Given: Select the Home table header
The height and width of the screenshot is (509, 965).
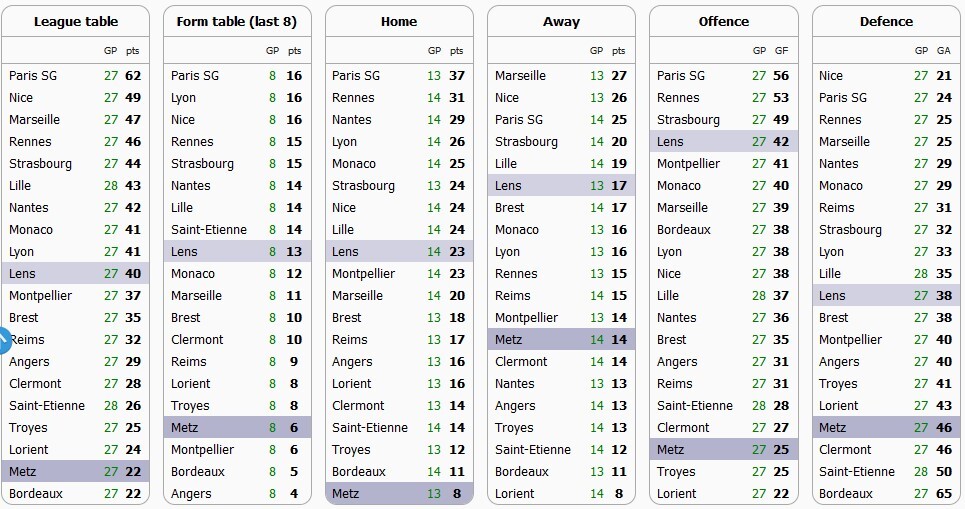Looking at the screenshot, I should [x=399, y=22].
